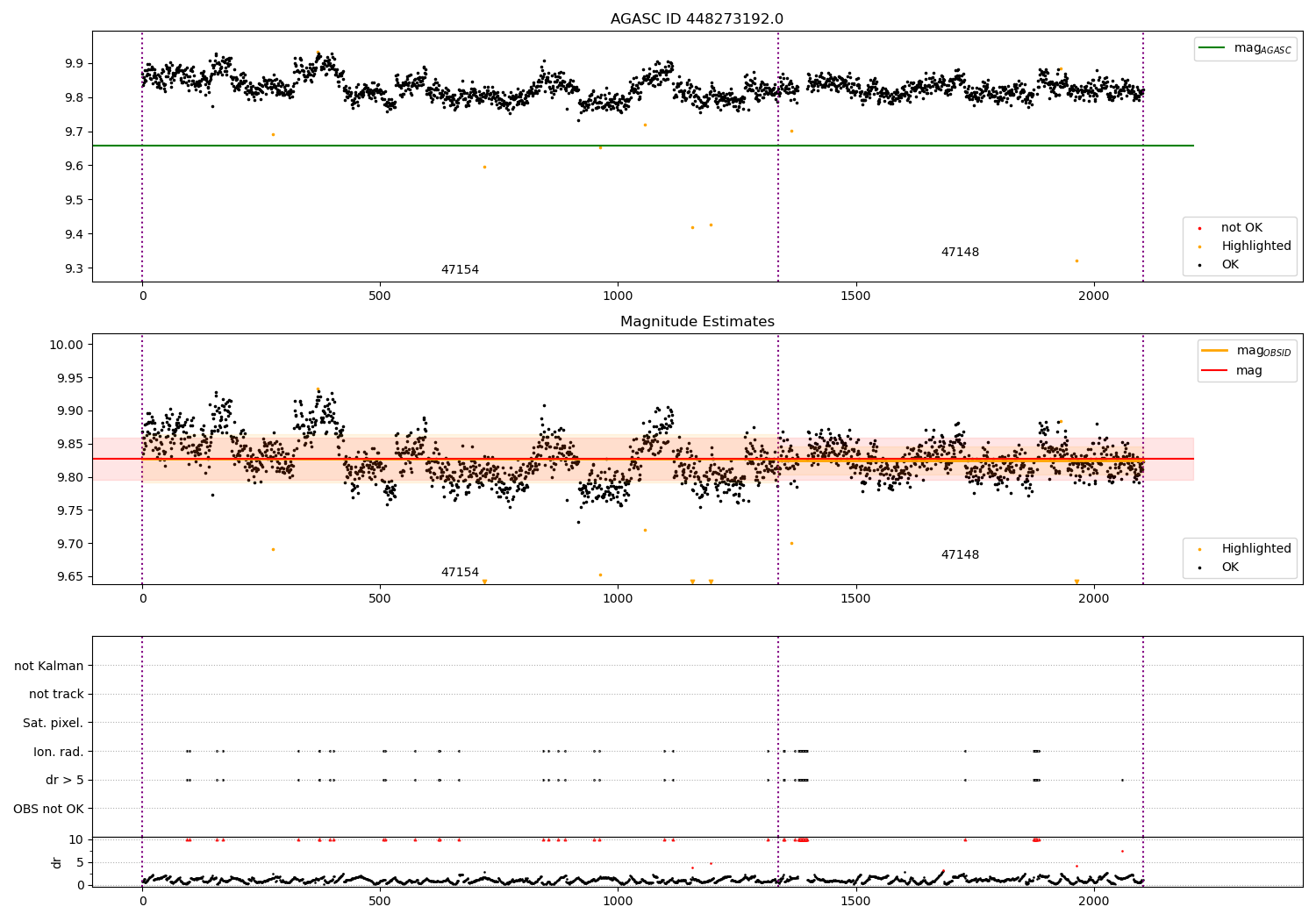Click the 'not Kalman' row label
This screenshot has height=921, width=1316.
click(49, 666)
